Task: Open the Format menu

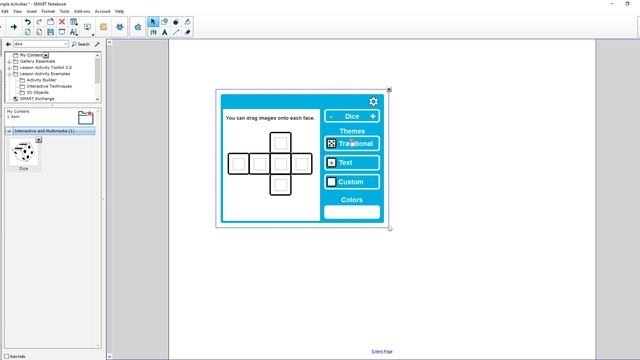Action: point(48,11)
